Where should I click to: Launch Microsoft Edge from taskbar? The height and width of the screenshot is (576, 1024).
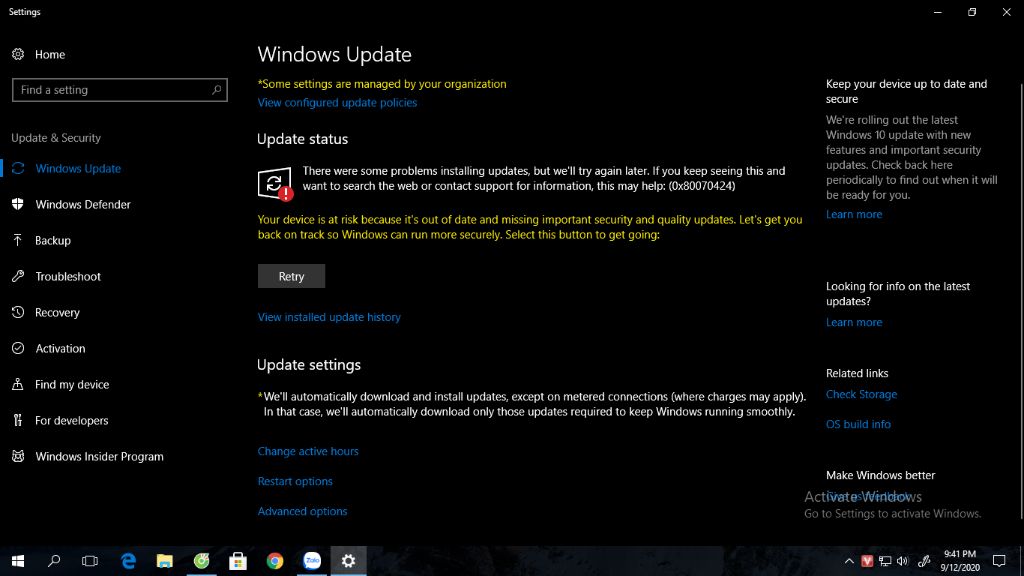(129, 560)
